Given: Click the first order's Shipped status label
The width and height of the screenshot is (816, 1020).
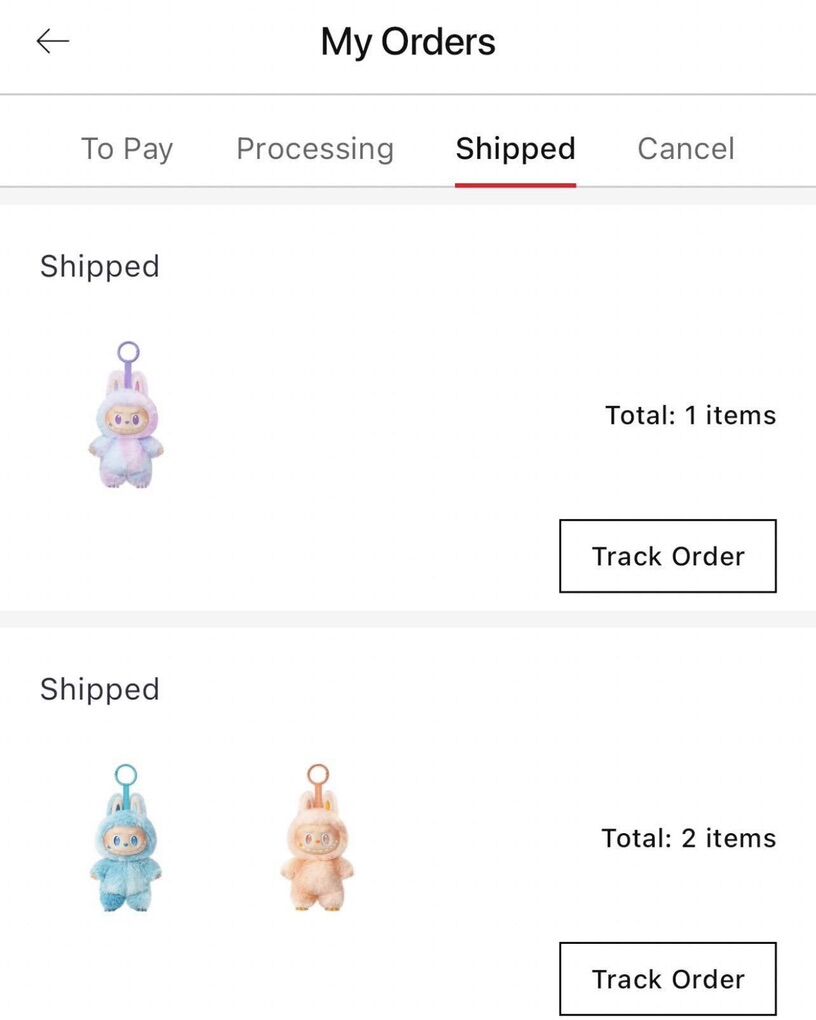Looking at the screenshot, I should click(x=100, y=266).
